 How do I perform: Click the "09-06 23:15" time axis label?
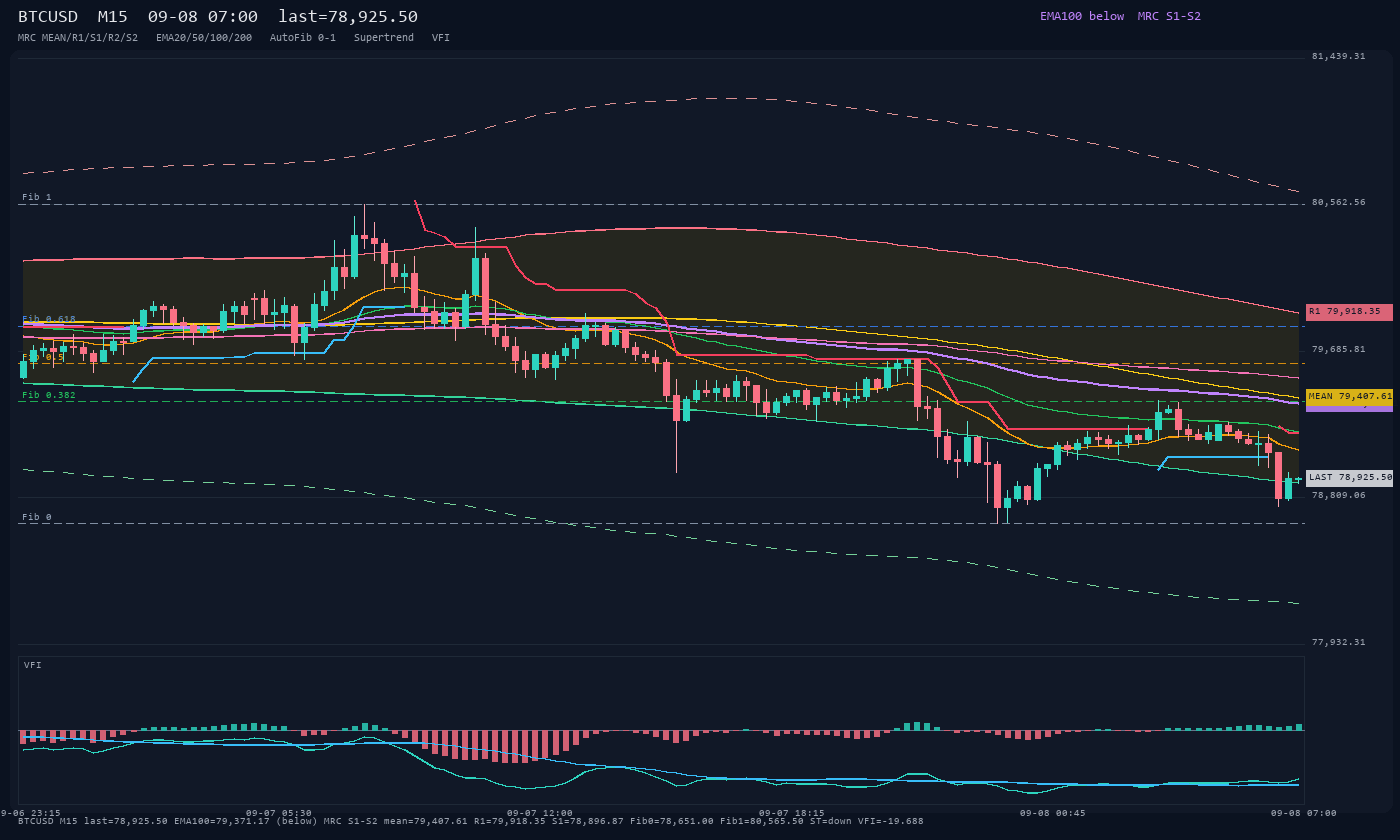30,813
